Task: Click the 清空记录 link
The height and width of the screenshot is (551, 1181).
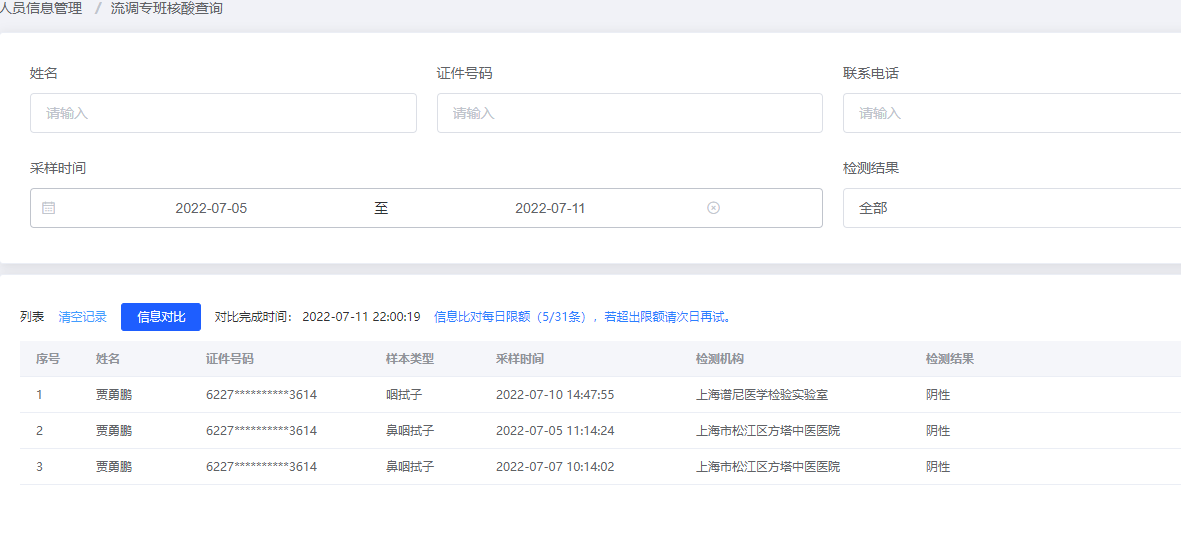Action: point(83,317)
